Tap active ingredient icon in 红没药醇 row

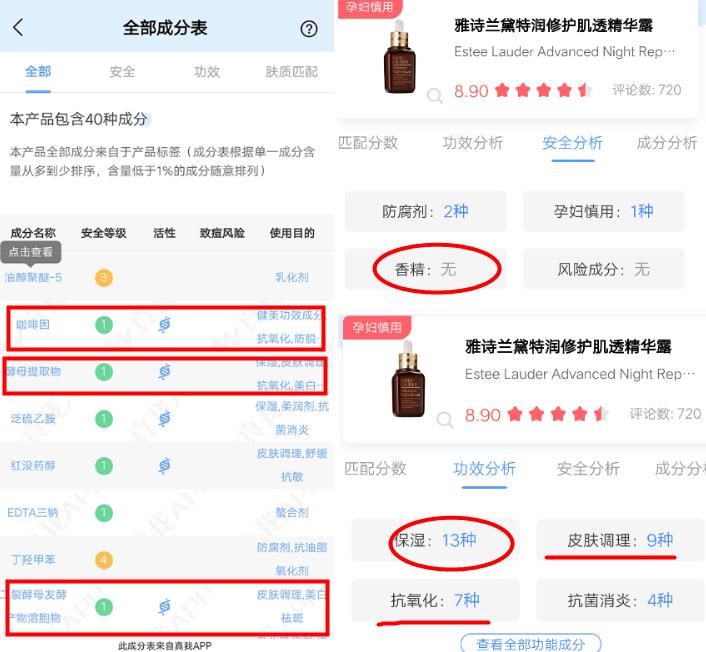(165, 466)
